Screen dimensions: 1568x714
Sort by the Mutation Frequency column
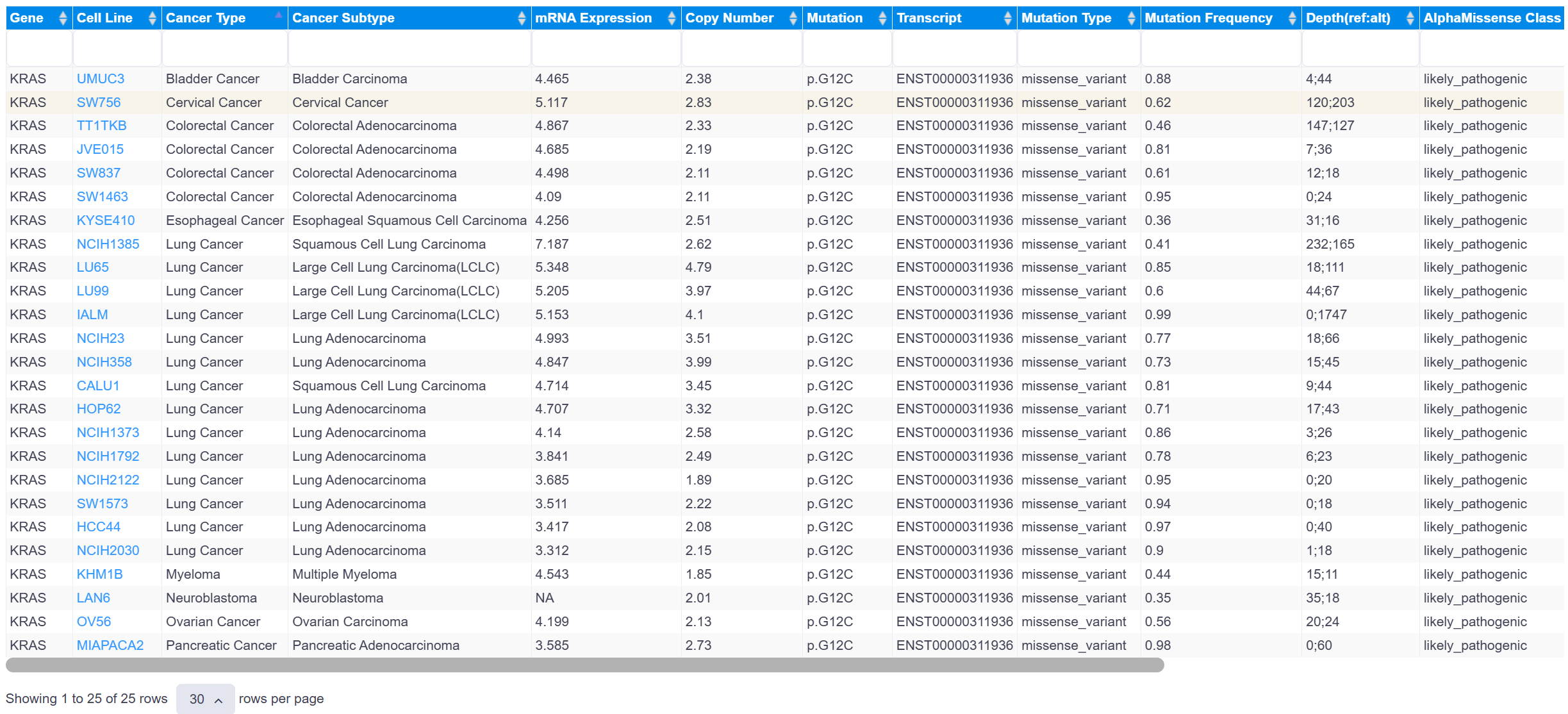coord(1292,19)
